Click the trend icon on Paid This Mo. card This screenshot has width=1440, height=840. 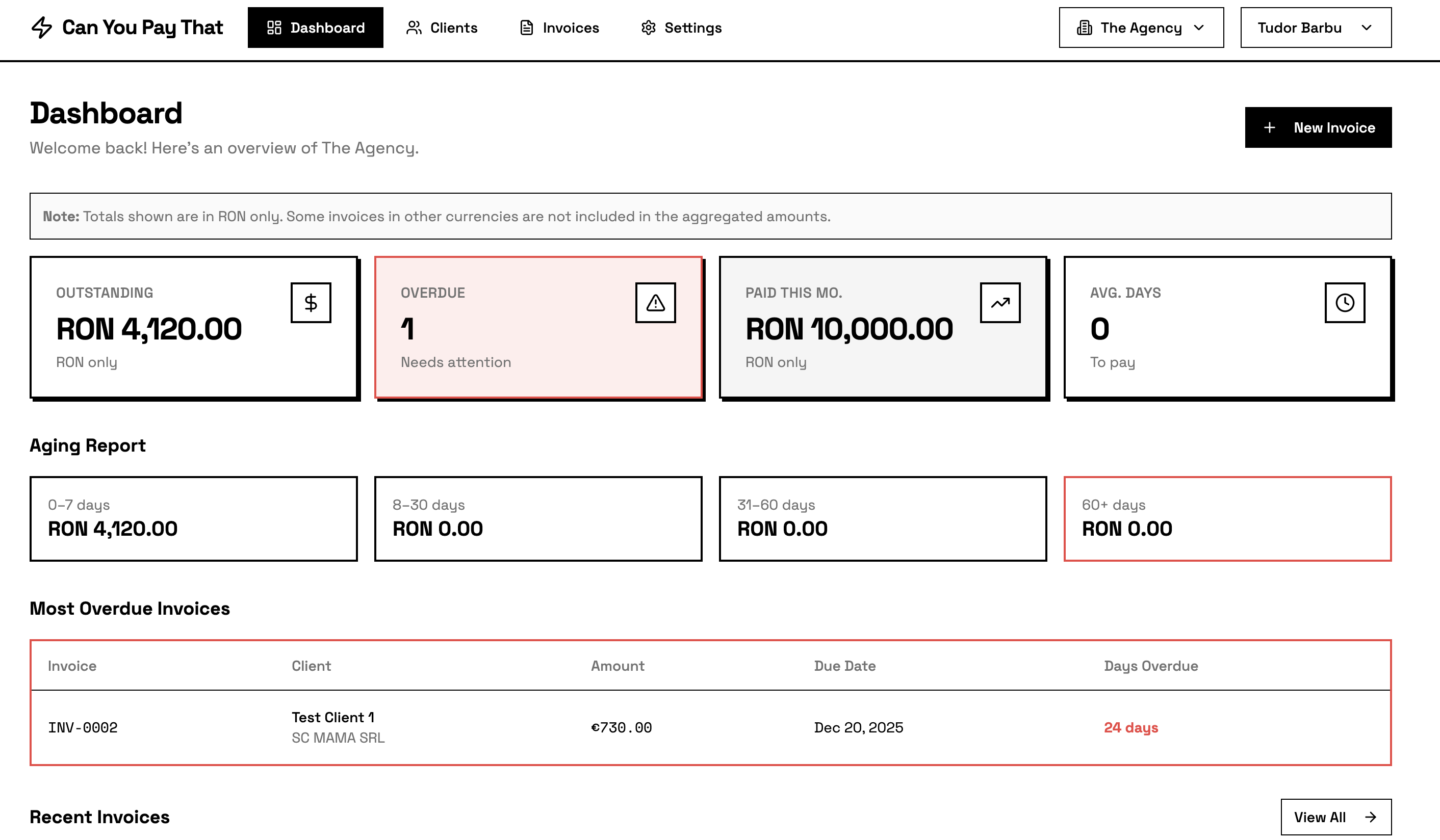pos(1000,302)
